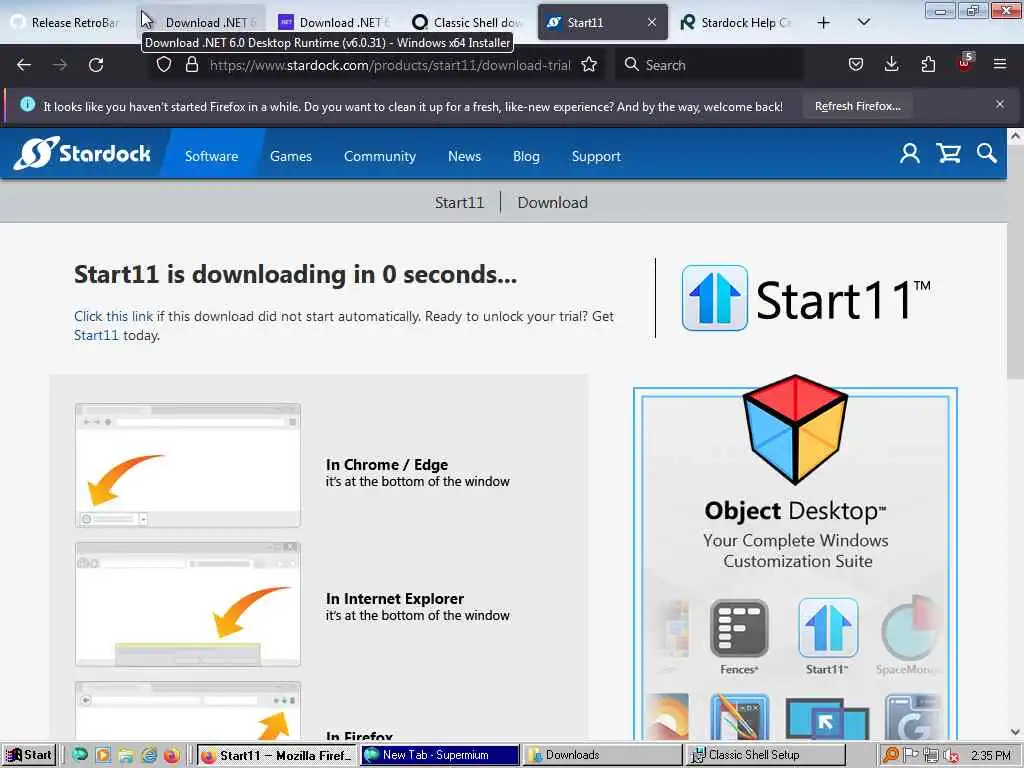Click the page scrollbar up arrow

pos(1015,136)
